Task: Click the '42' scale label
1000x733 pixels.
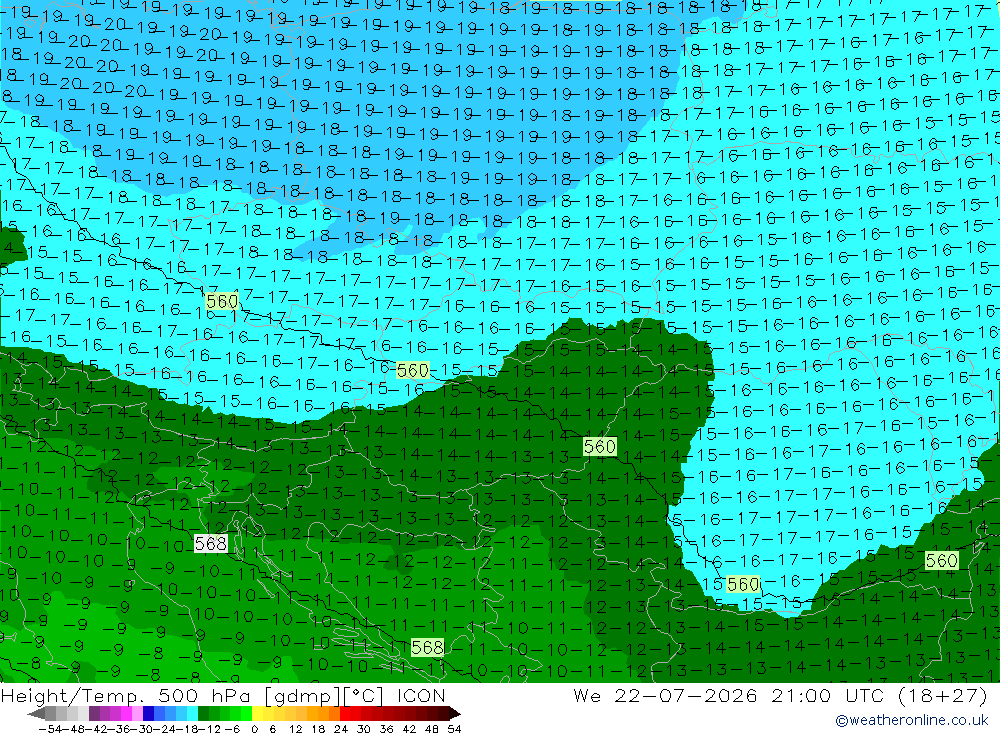Action: [x=409, y=729]
